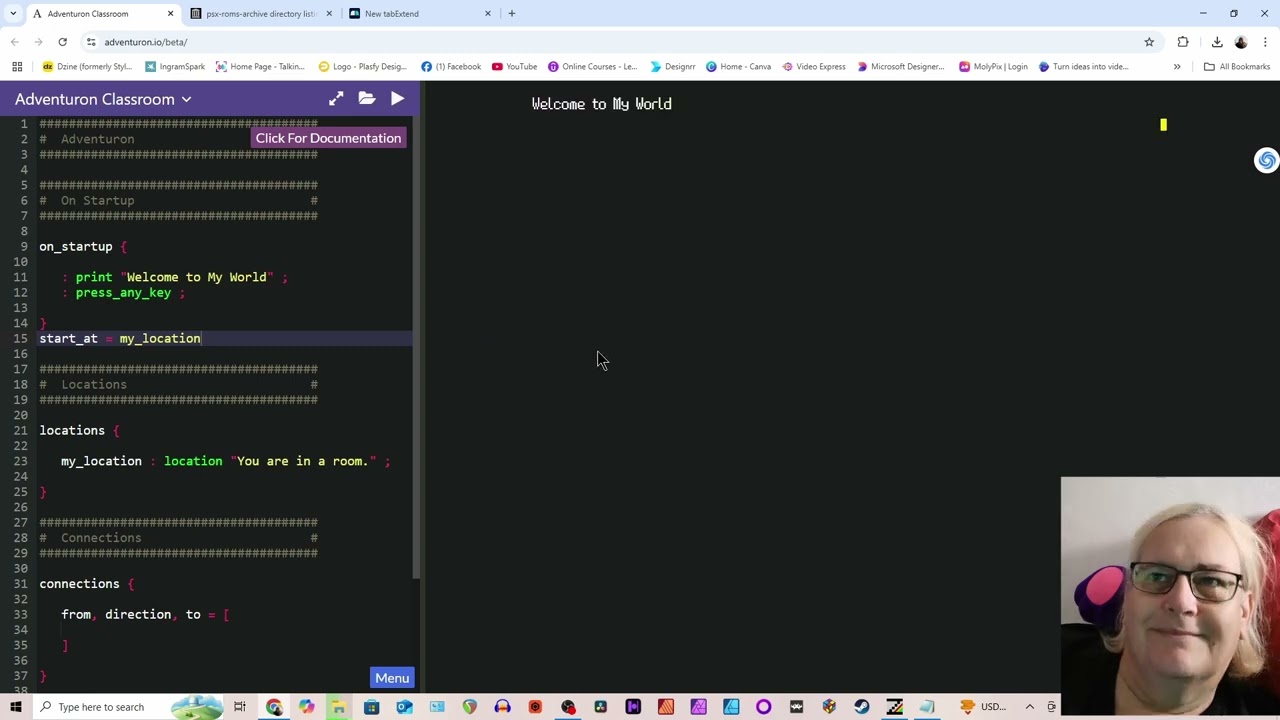This screenshot has height=720, width=1280.
Task: Open the (1) Facebook bookmark
Action: [x=451, y=67]
